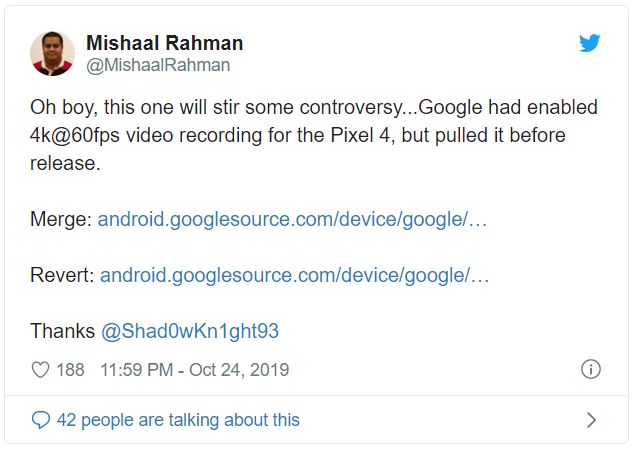Click the word Merge label
635x451 pixels.
click(x=62, y=220)
